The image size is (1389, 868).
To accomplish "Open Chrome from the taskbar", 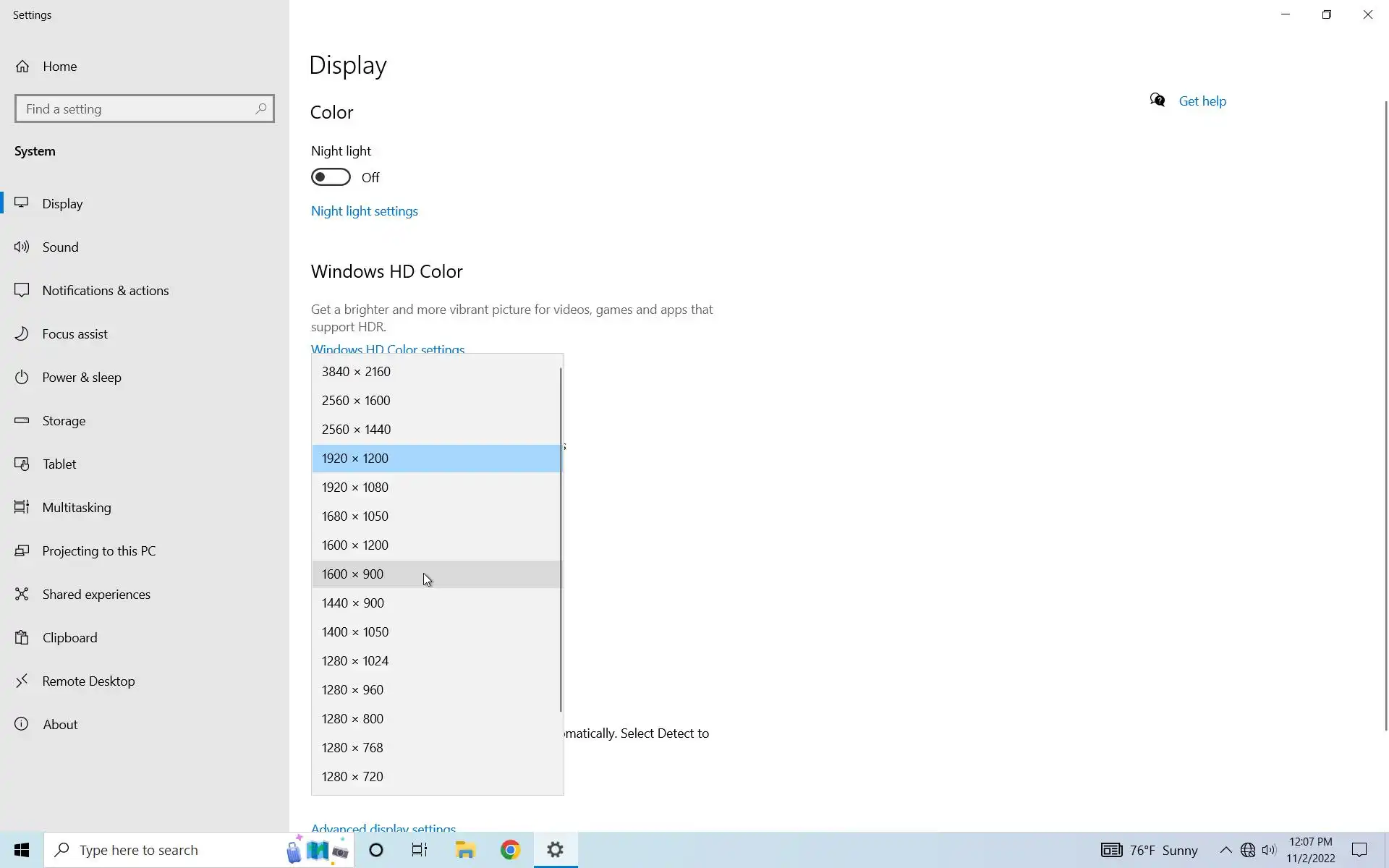I will coord(510,850).
